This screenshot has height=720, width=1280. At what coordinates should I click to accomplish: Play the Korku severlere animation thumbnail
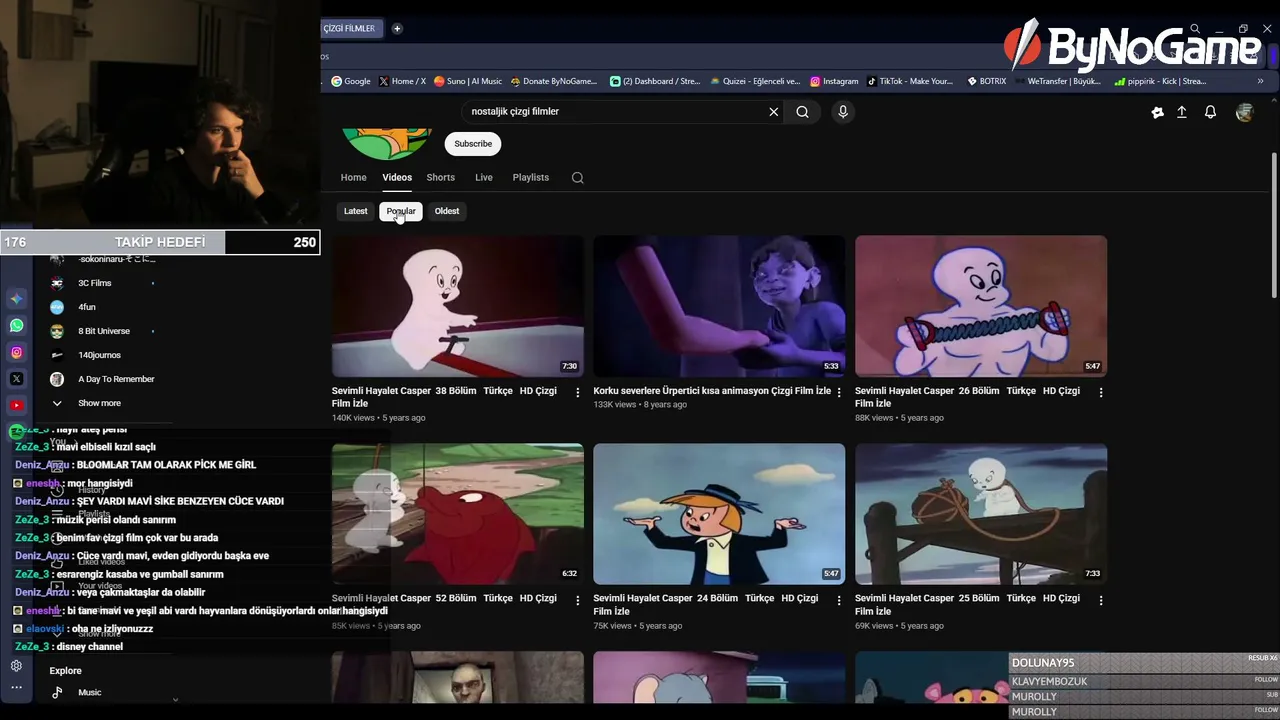(719, 306)
